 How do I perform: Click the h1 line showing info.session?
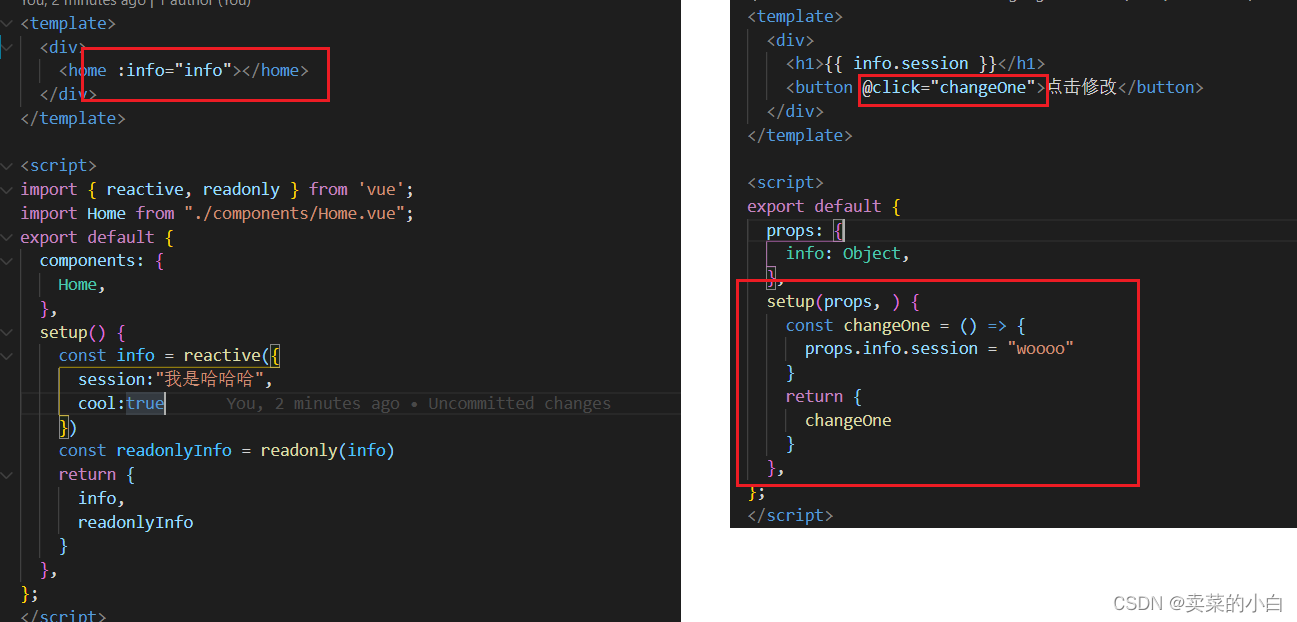pos(915,63)
